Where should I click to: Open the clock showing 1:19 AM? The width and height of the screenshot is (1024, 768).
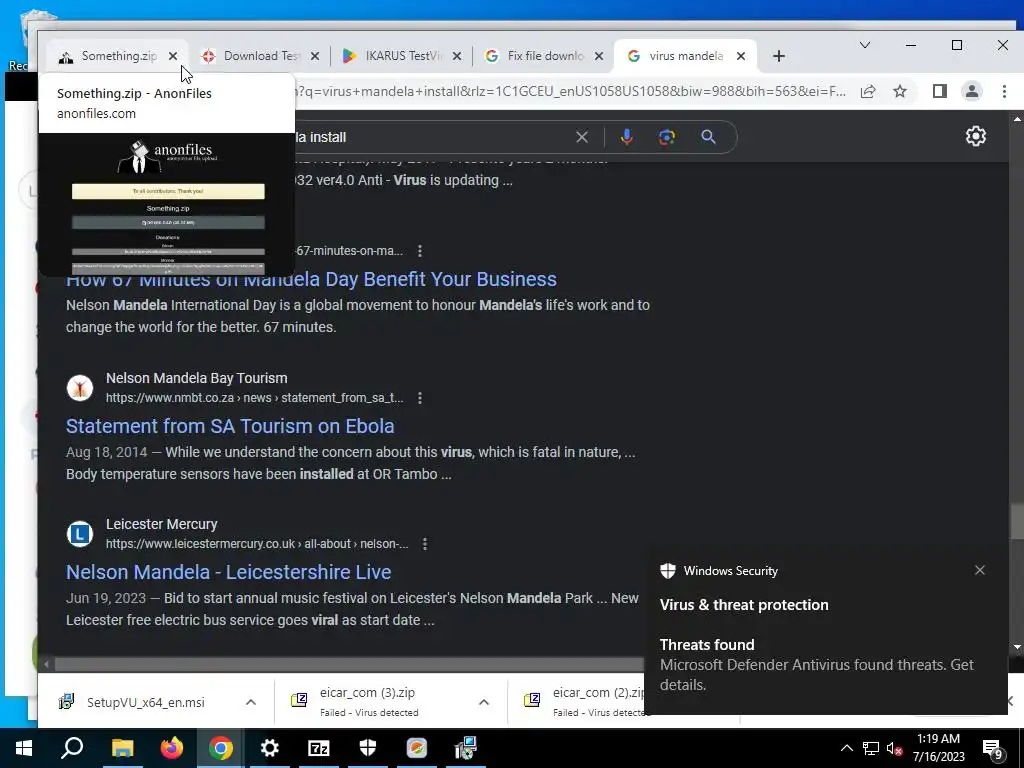click(938, 748)
